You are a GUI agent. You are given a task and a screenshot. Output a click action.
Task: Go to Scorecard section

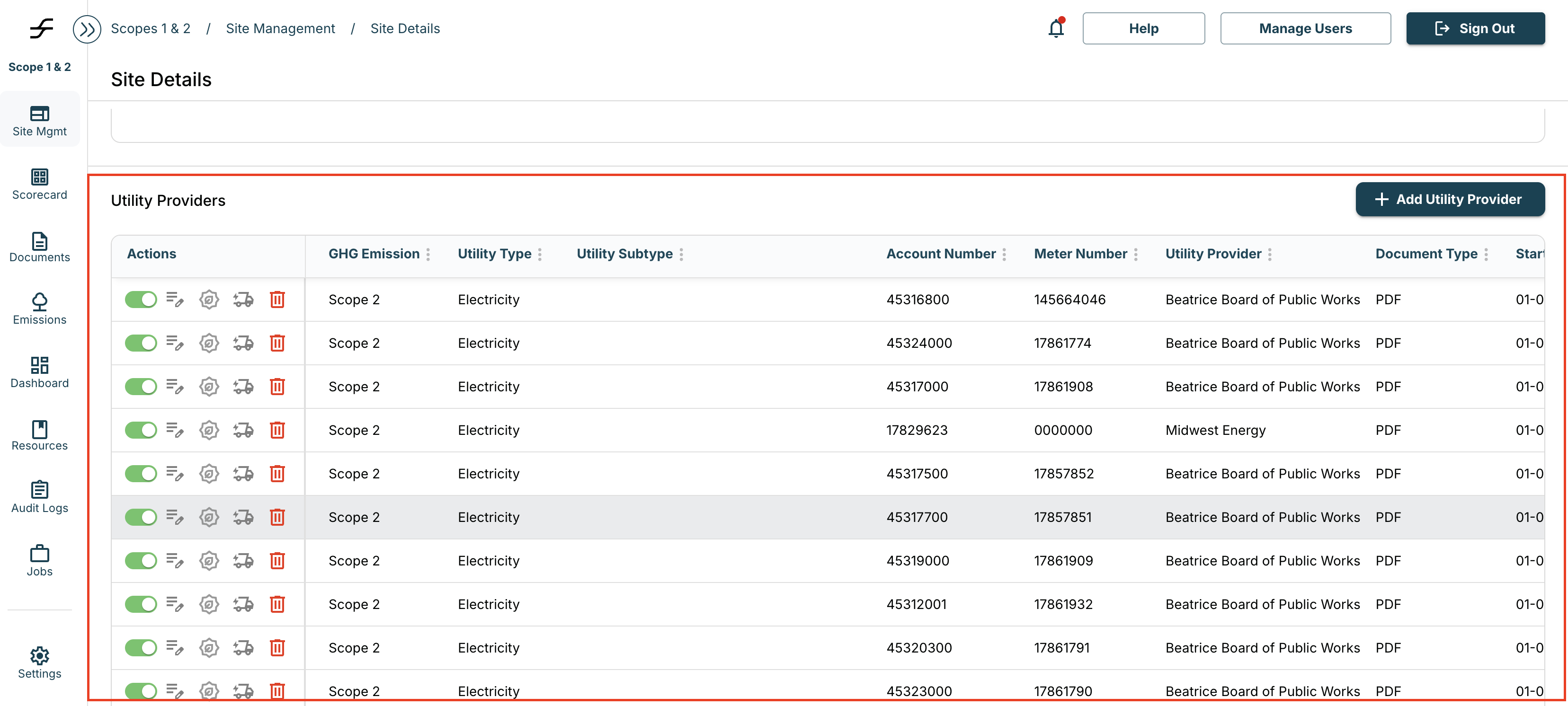pyautogui.click(x=40, y=184)
